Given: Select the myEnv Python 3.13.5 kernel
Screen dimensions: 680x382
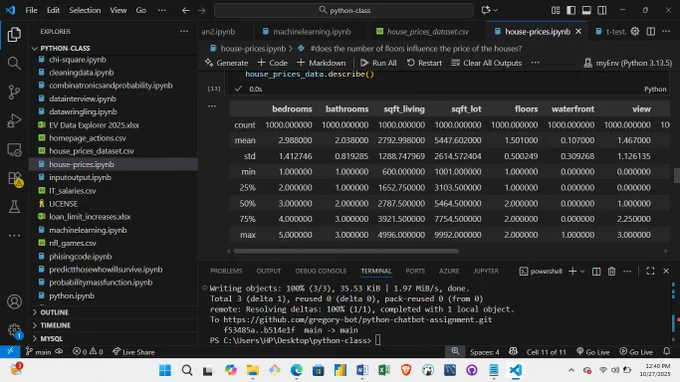Looking at the screenshot, I should click(628, 63).
